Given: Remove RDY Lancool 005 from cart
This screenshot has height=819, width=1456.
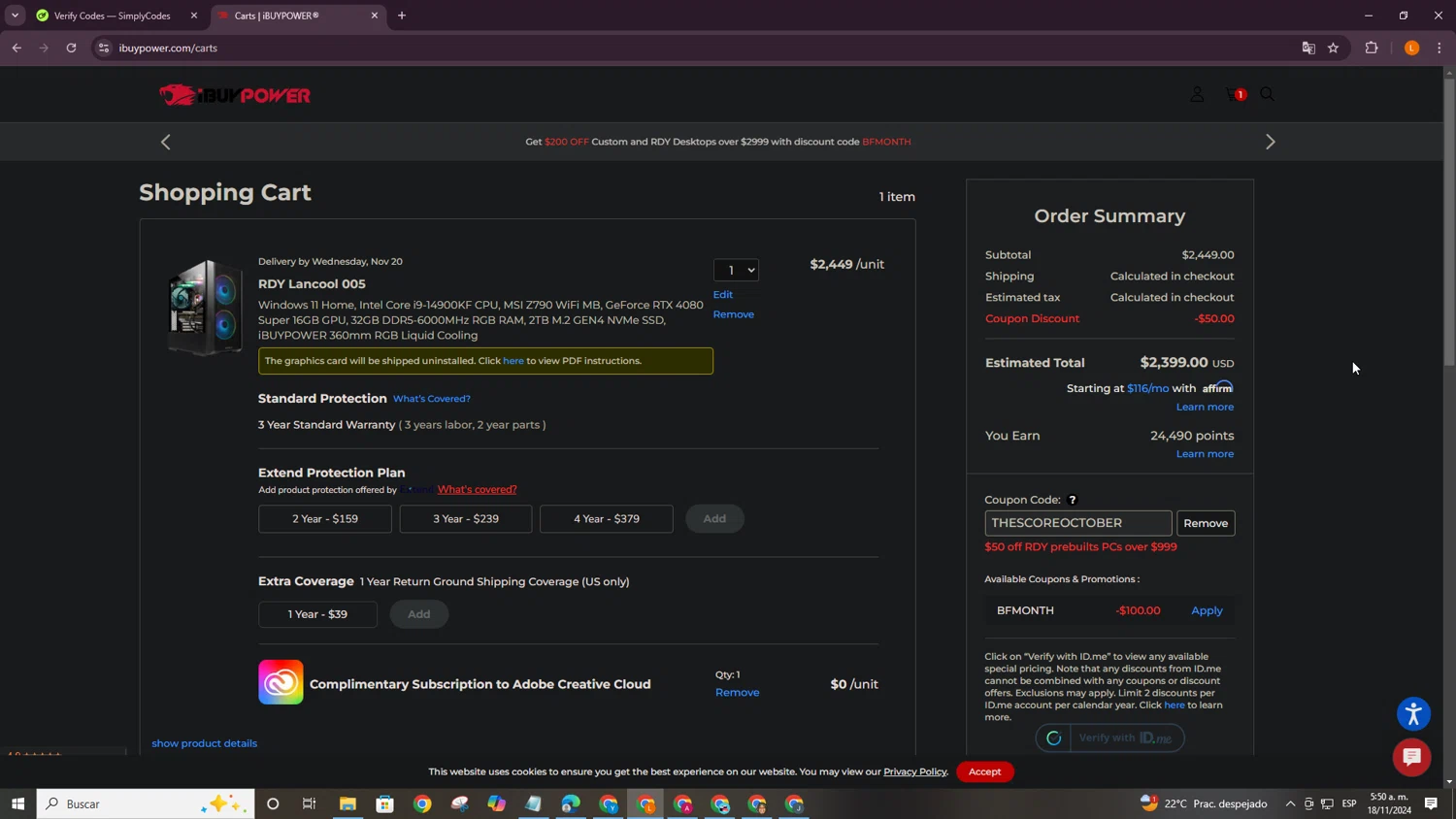Looking at the screenshot, I should click(x=734, y=314).
